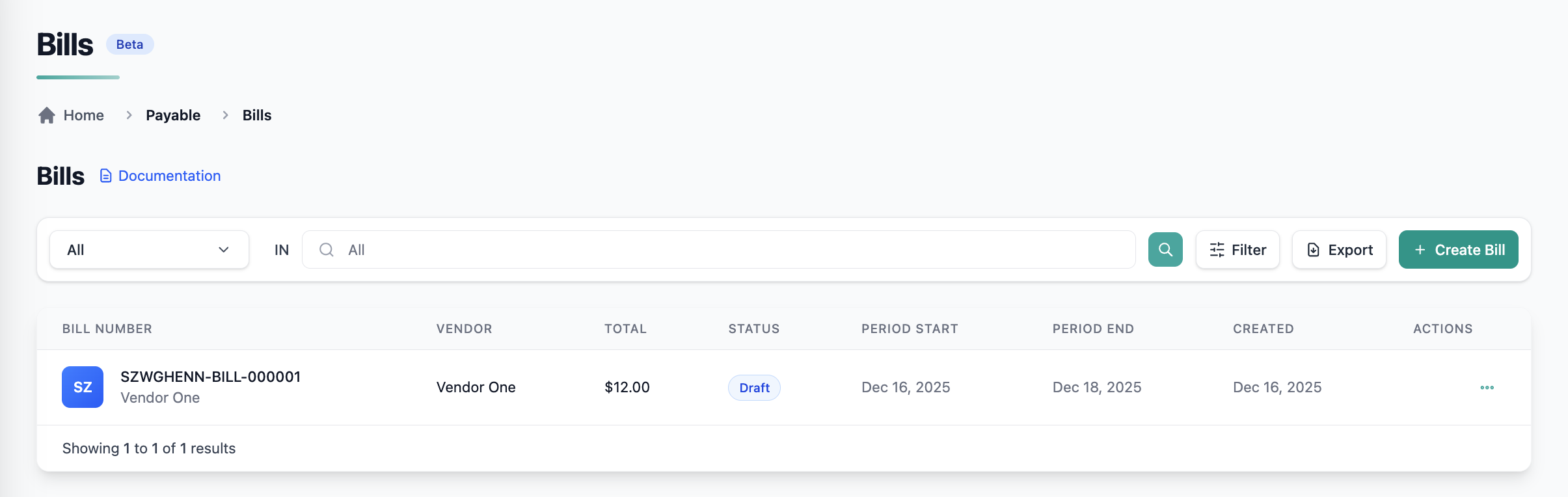Open the three-dot actions menu for the bill
Viewport: 1568px width, 497px height.
tap(1487, 388)
